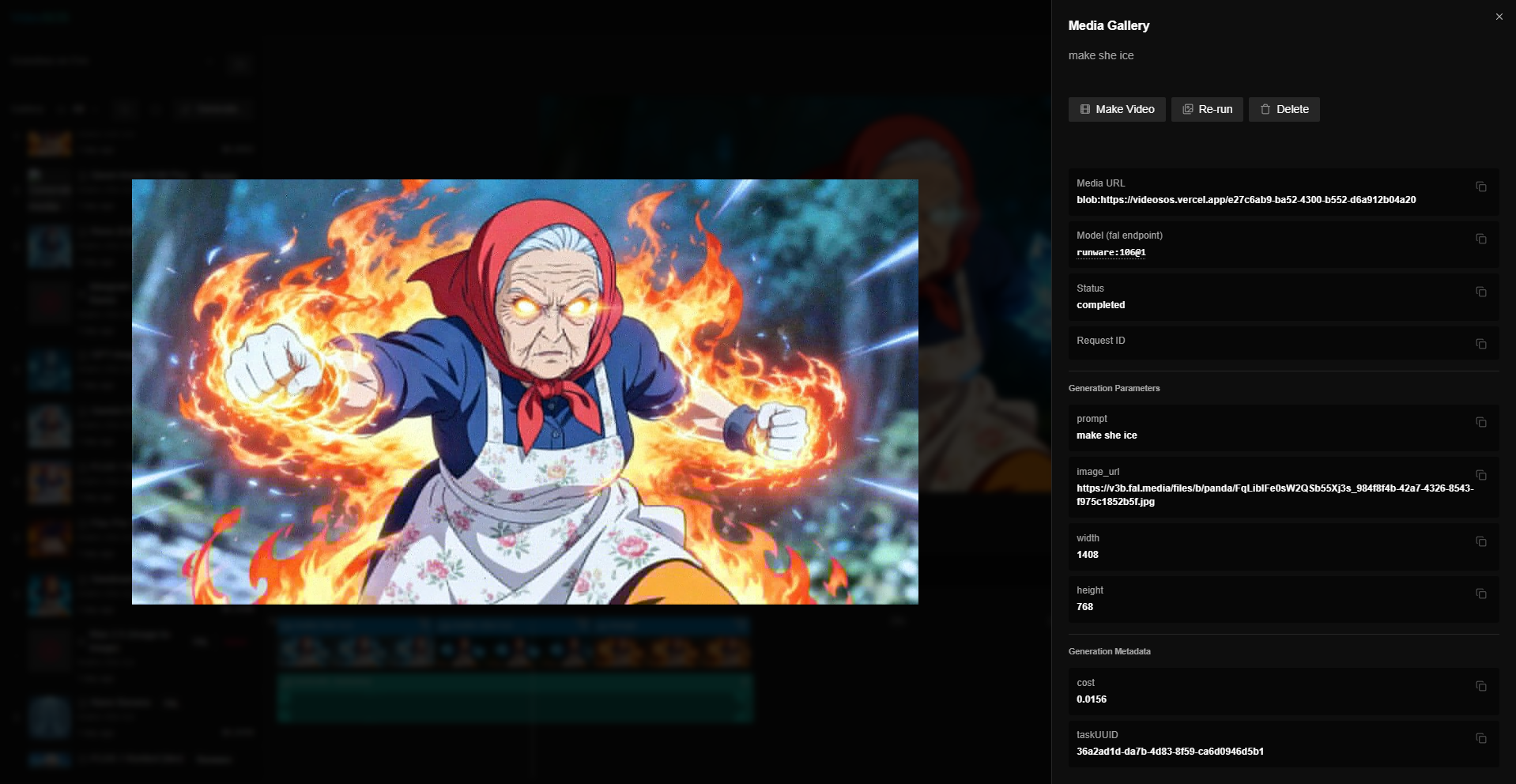Copy the Model fal endpoint value
Screen dimensions: 1516x784
(x=1480, y=239)
